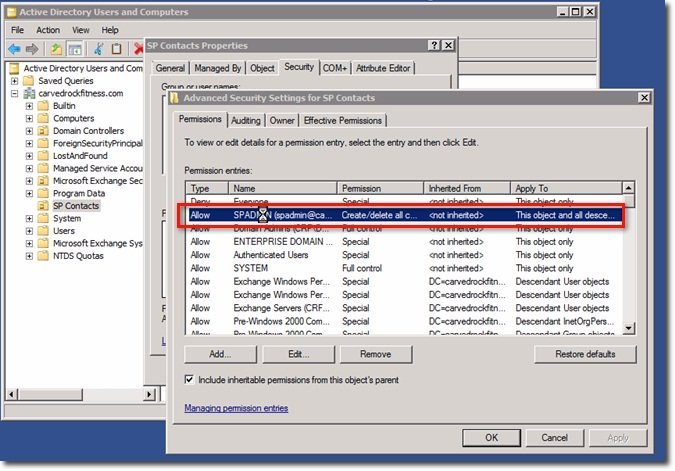
Task: Open the Help menu
Action: click(x=110, y=30)
